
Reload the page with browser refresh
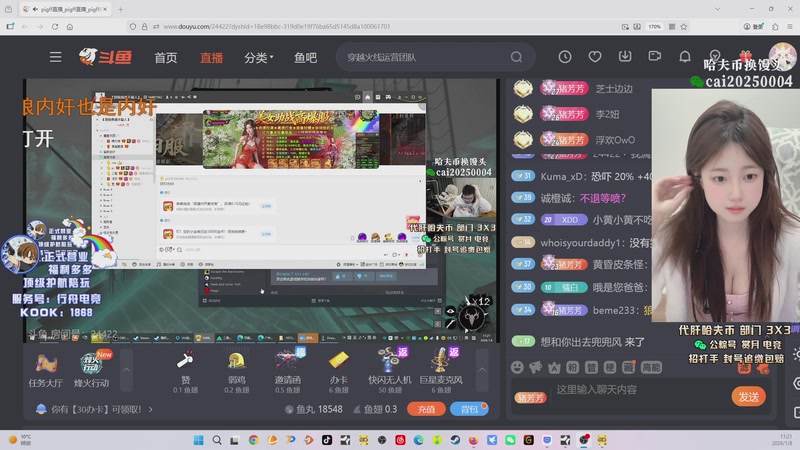pyautogui.click(x=55, y=27)
